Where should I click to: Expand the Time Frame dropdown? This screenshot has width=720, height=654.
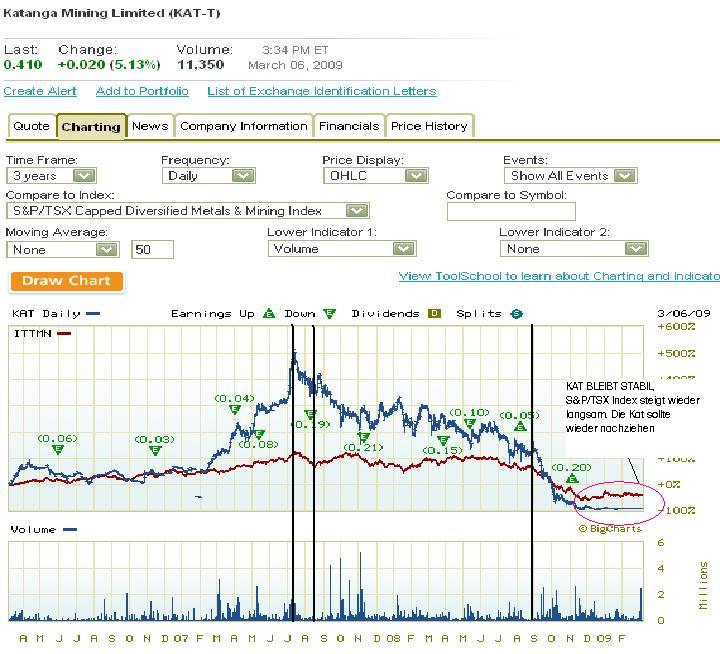click(51, 175)
